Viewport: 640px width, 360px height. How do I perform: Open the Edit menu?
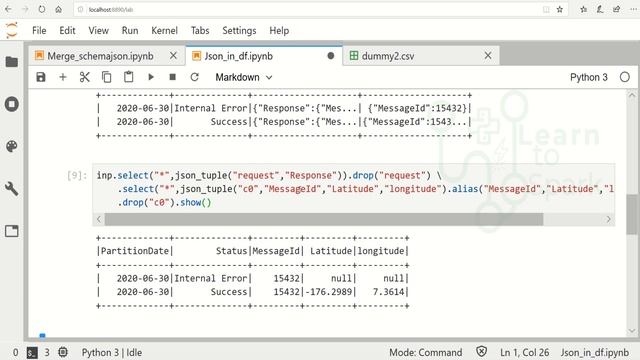click(67, 31)
